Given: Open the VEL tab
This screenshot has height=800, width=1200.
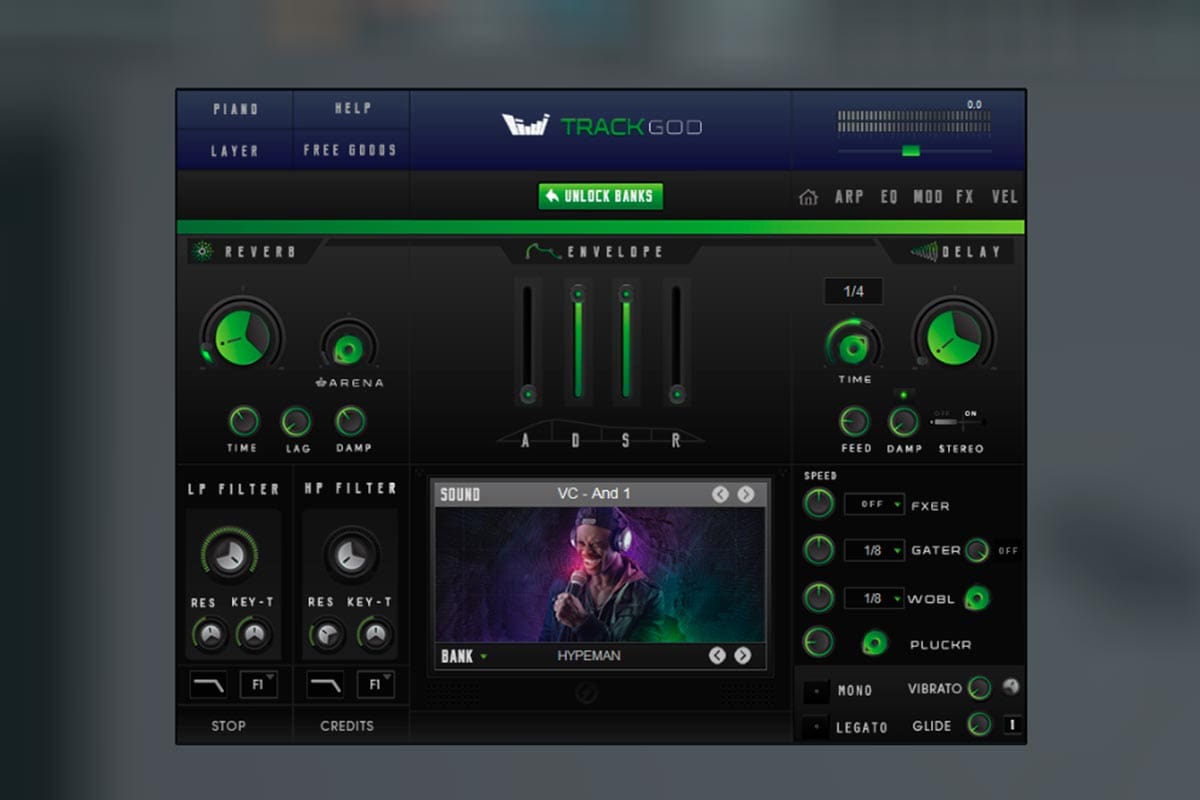Looking at the screenshot, I should pyautogui.click(x=1005, y=197).
